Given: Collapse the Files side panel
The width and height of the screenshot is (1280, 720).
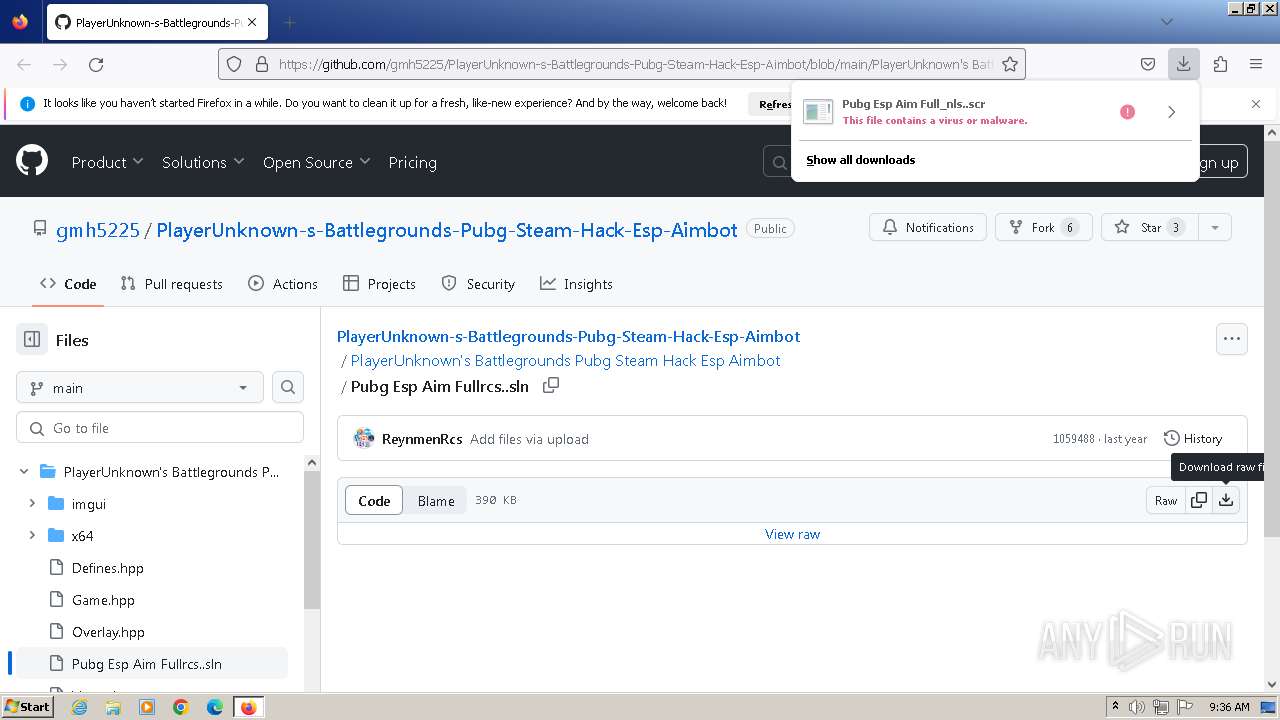Looking at the screenshot, I should [x=32, y=340].
